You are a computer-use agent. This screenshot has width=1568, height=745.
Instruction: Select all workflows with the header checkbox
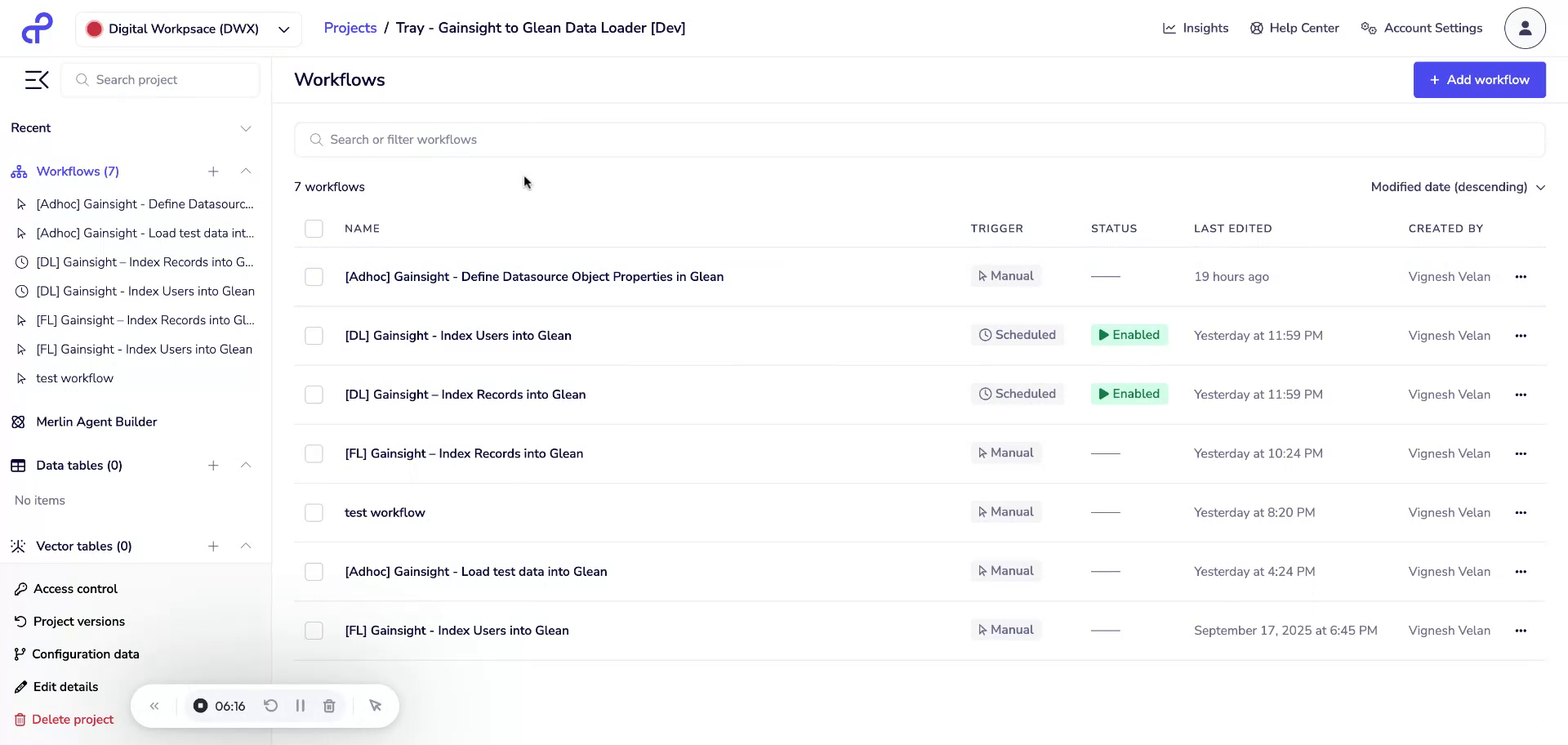click(314, 228)
